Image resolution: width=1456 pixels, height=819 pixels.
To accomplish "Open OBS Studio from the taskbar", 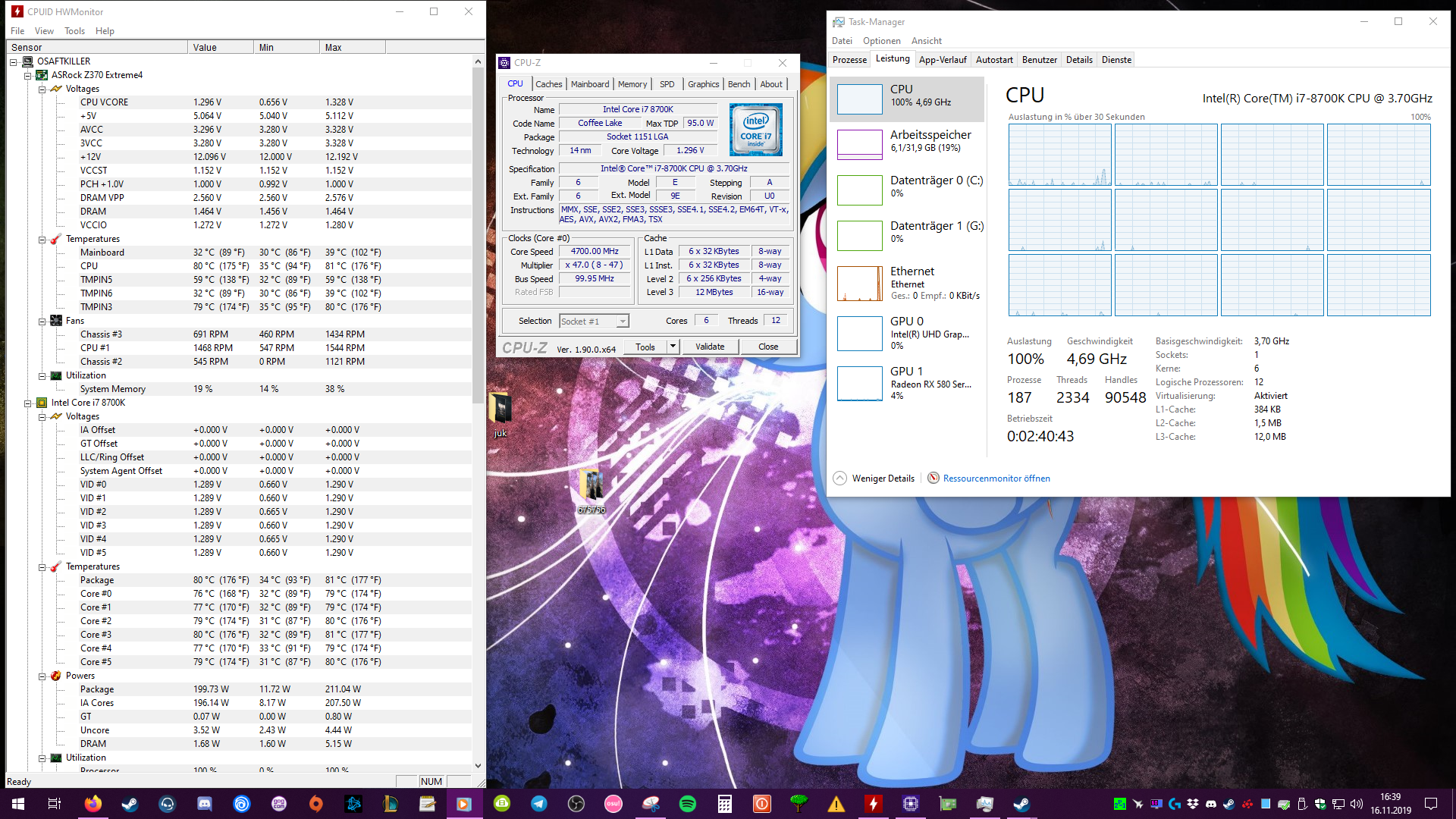I will click(x=575, y=804).
